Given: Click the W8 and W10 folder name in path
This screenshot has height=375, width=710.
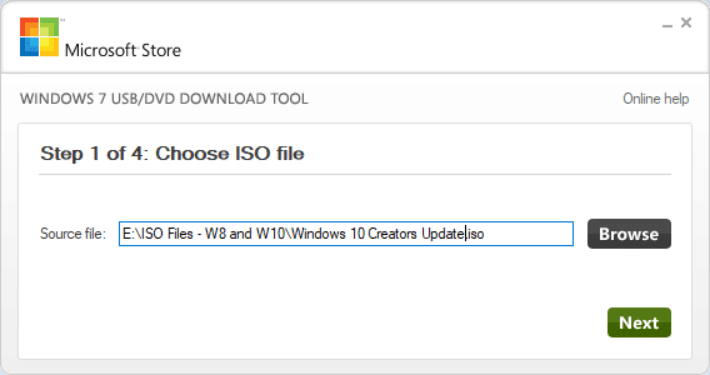Looking at the screenshot, I should tap(244, 234).
